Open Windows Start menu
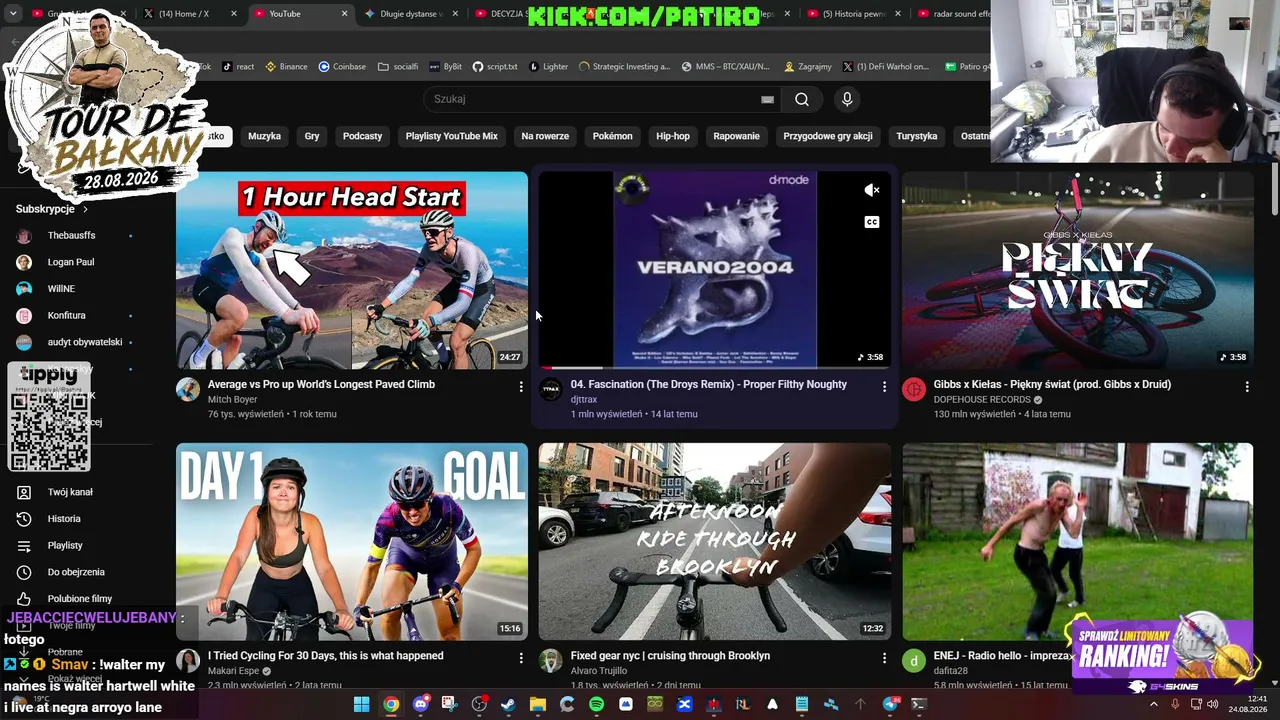 [x=361, y=704]
